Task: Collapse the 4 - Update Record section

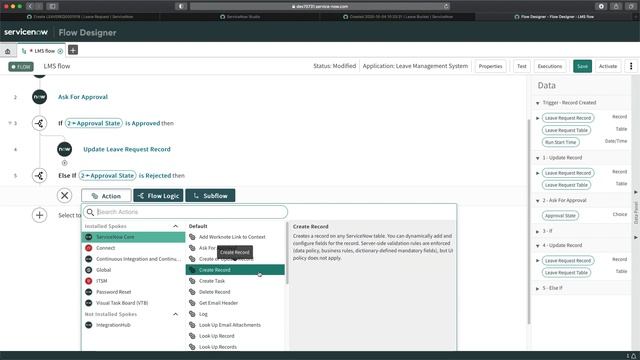Action: (538, 246)
